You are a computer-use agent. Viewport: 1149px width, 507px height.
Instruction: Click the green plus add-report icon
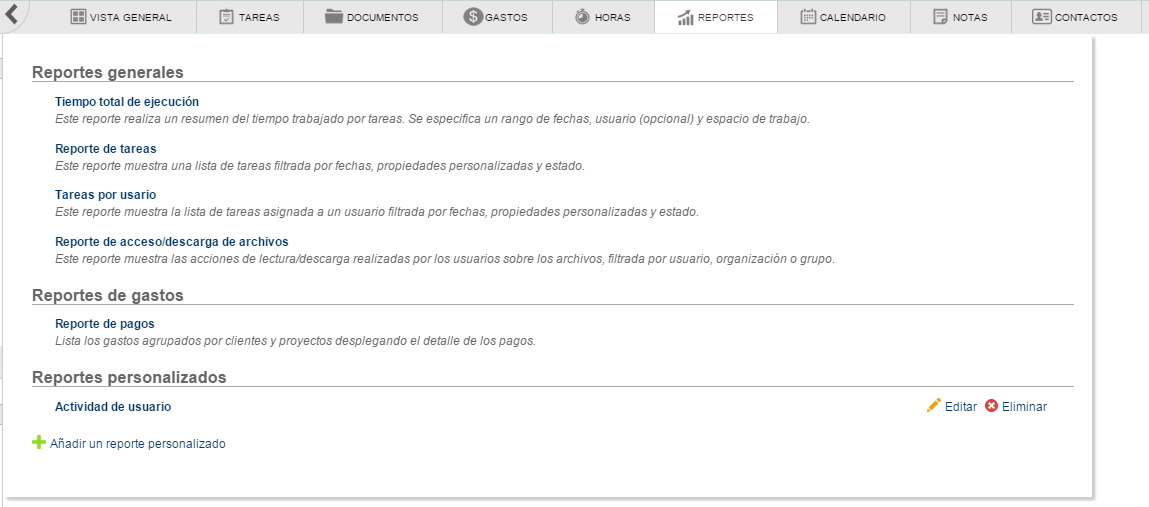tap(39, 442)
